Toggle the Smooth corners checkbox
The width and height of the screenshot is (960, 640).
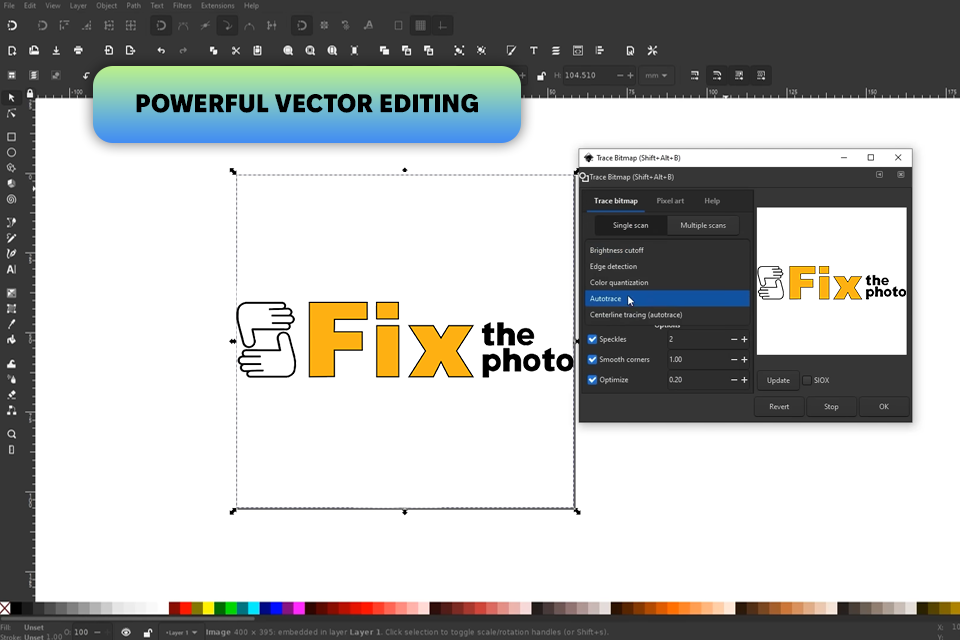click(x=592, y=360)
